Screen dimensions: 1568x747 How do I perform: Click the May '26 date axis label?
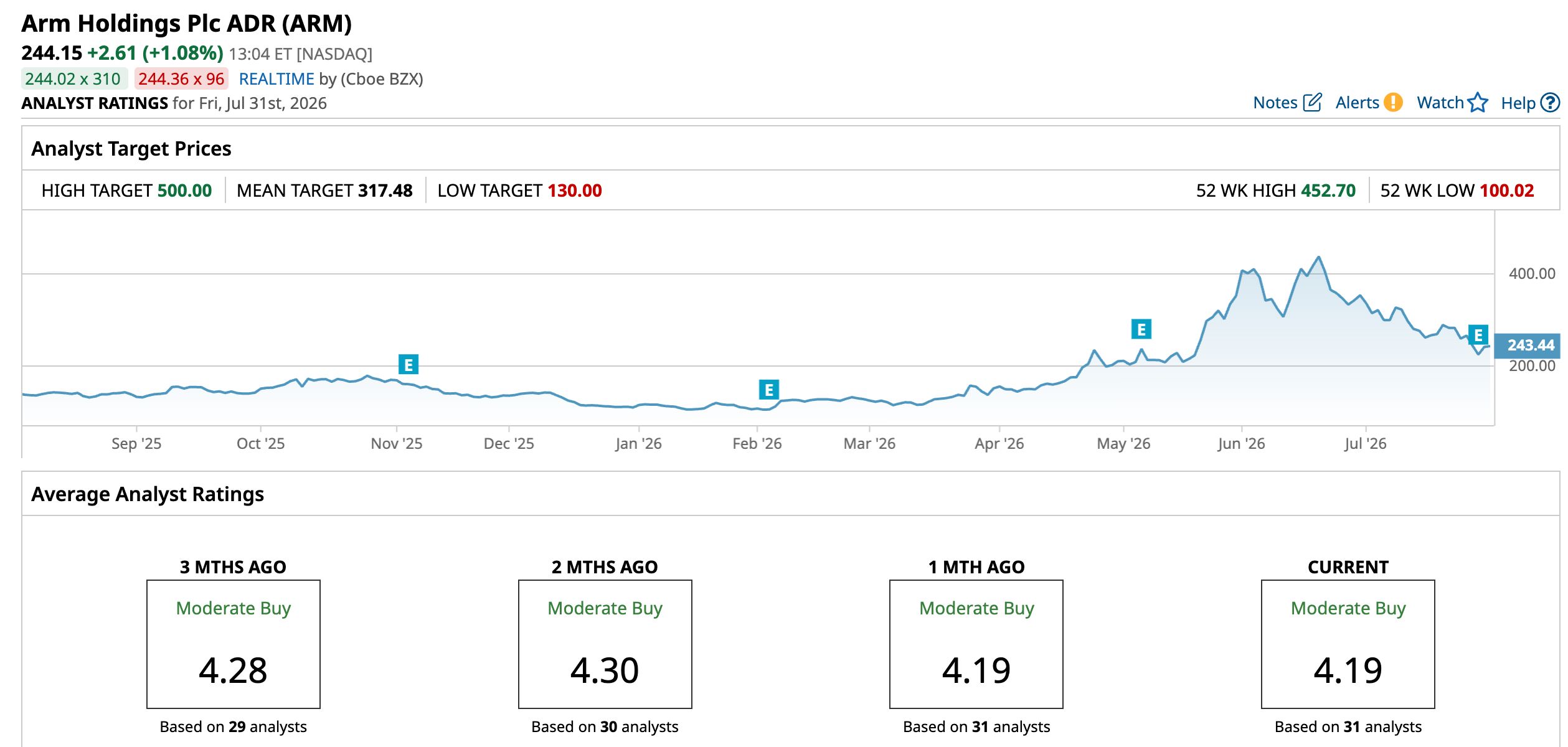click(x=1123, y=444)
